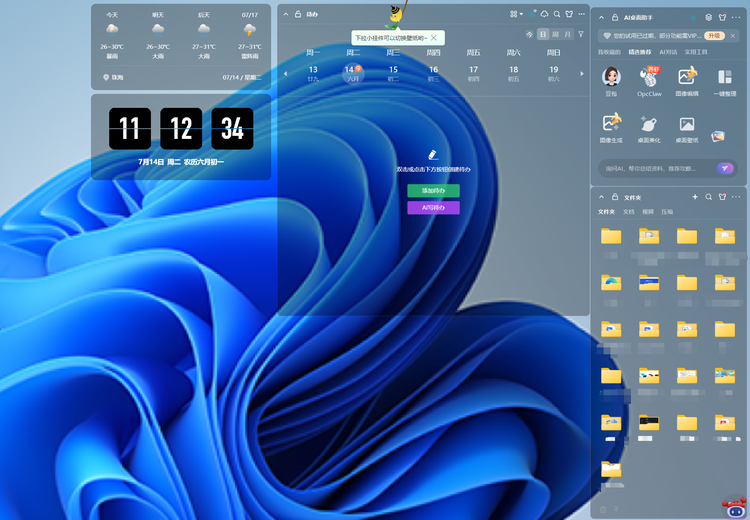Switch to 精选推荐 tab

[x=640, y=52]
